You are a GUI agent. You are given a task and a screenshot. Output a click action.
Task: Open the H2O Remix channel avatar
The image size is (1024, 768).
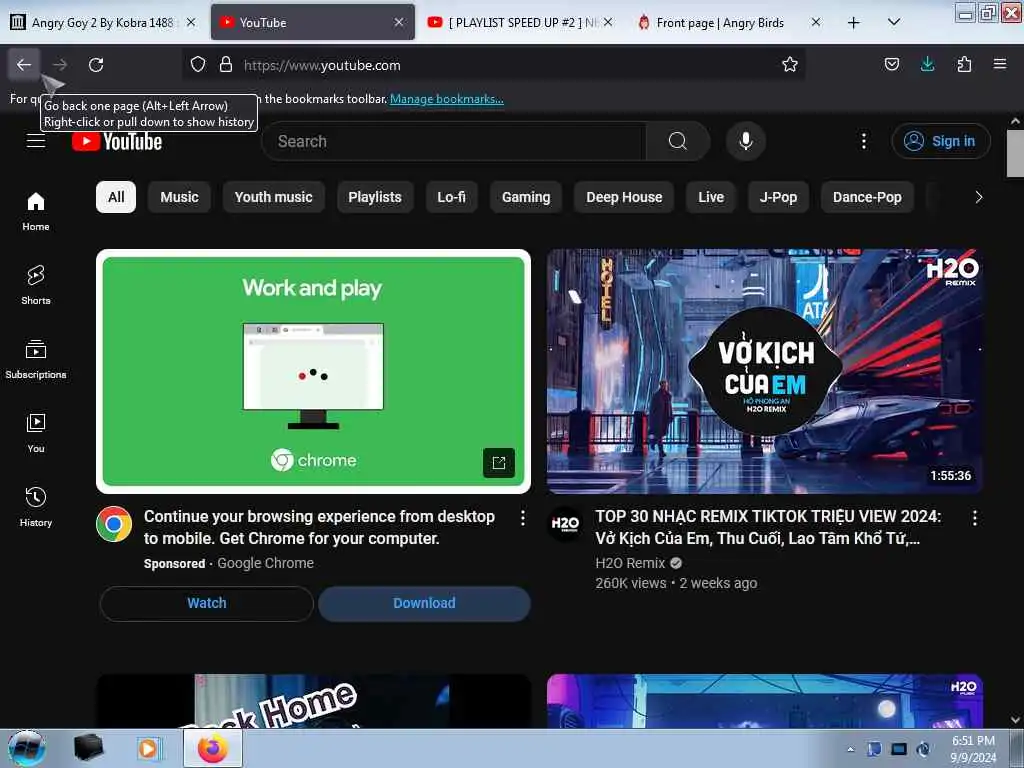point(566,524)
